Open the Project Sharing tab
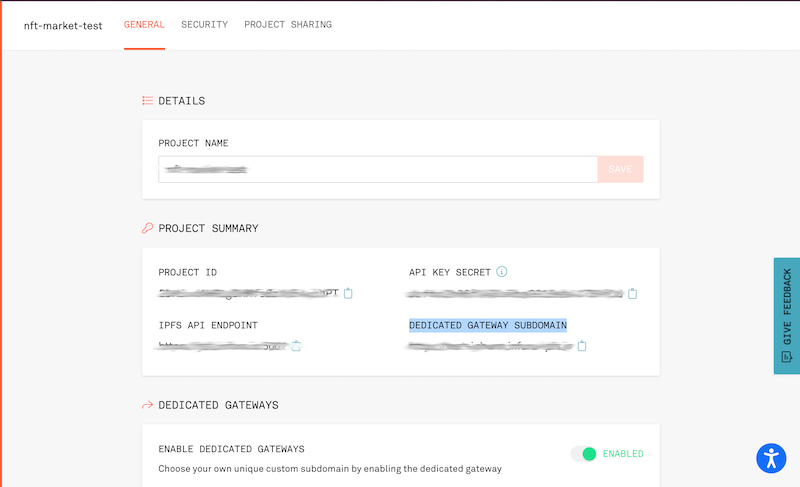 tap(288, 24)
